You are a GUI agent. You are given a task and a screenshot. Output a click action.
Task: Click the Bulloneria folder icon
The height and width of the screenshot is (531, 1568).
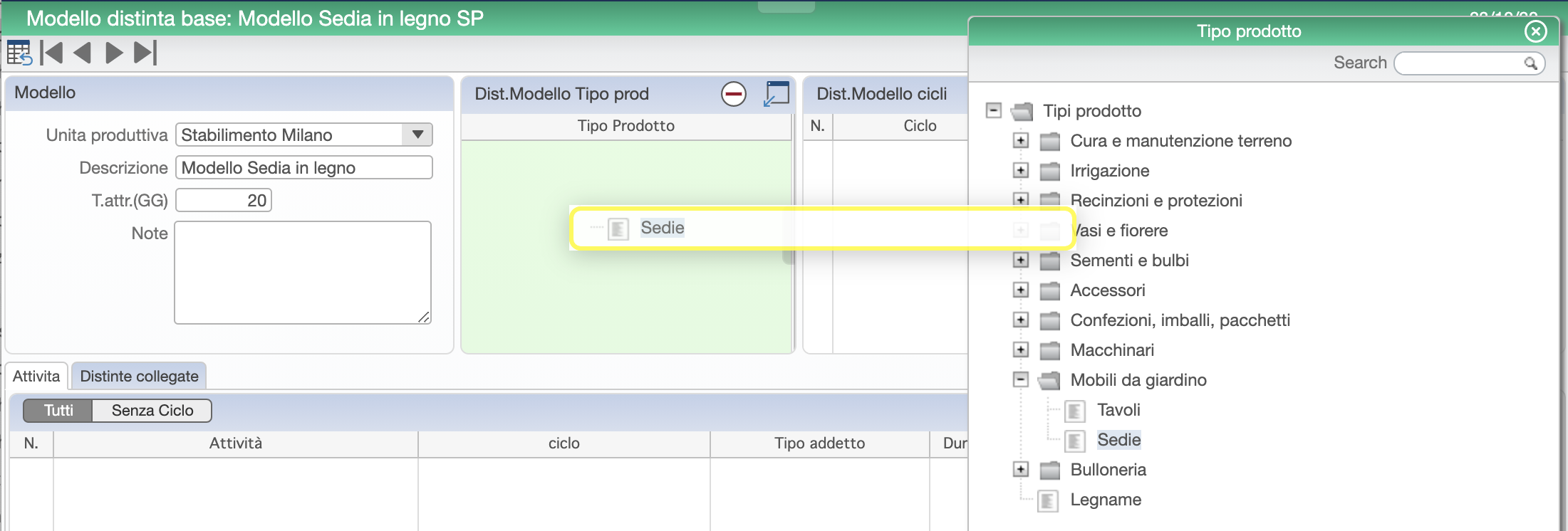coord(1049,470)
